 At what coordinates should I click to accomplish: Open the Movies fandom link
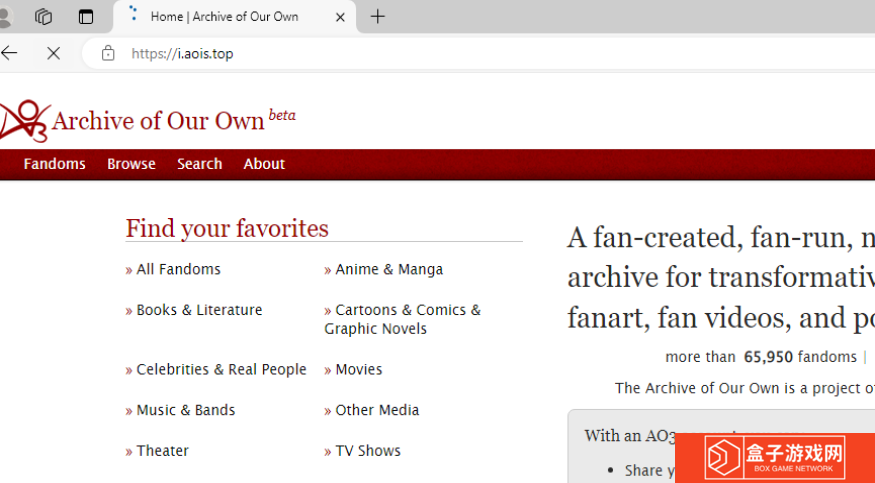(359, 369)
